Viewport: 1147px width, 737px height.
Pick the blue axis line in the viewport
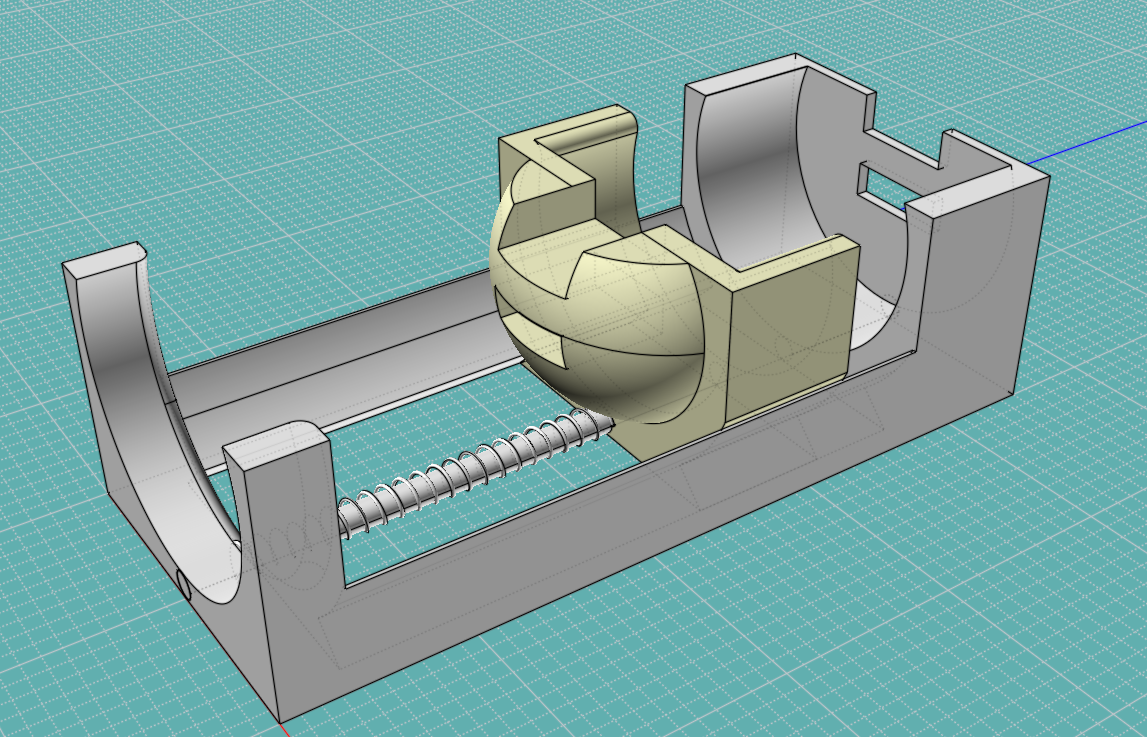coord(1086,143)
